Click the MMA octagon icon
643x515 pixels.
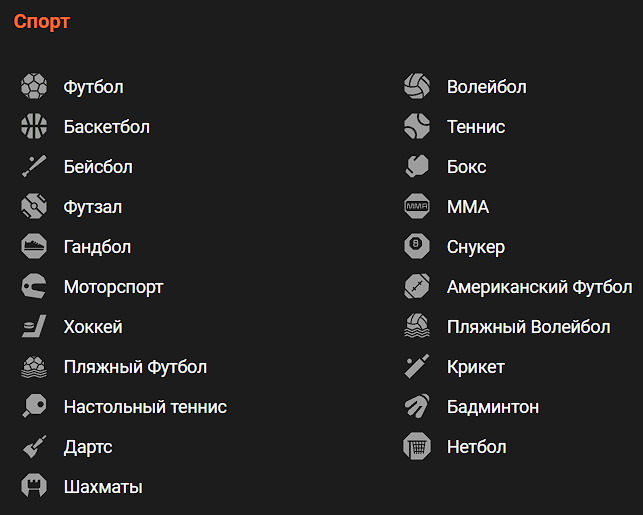tap(417, 206)
